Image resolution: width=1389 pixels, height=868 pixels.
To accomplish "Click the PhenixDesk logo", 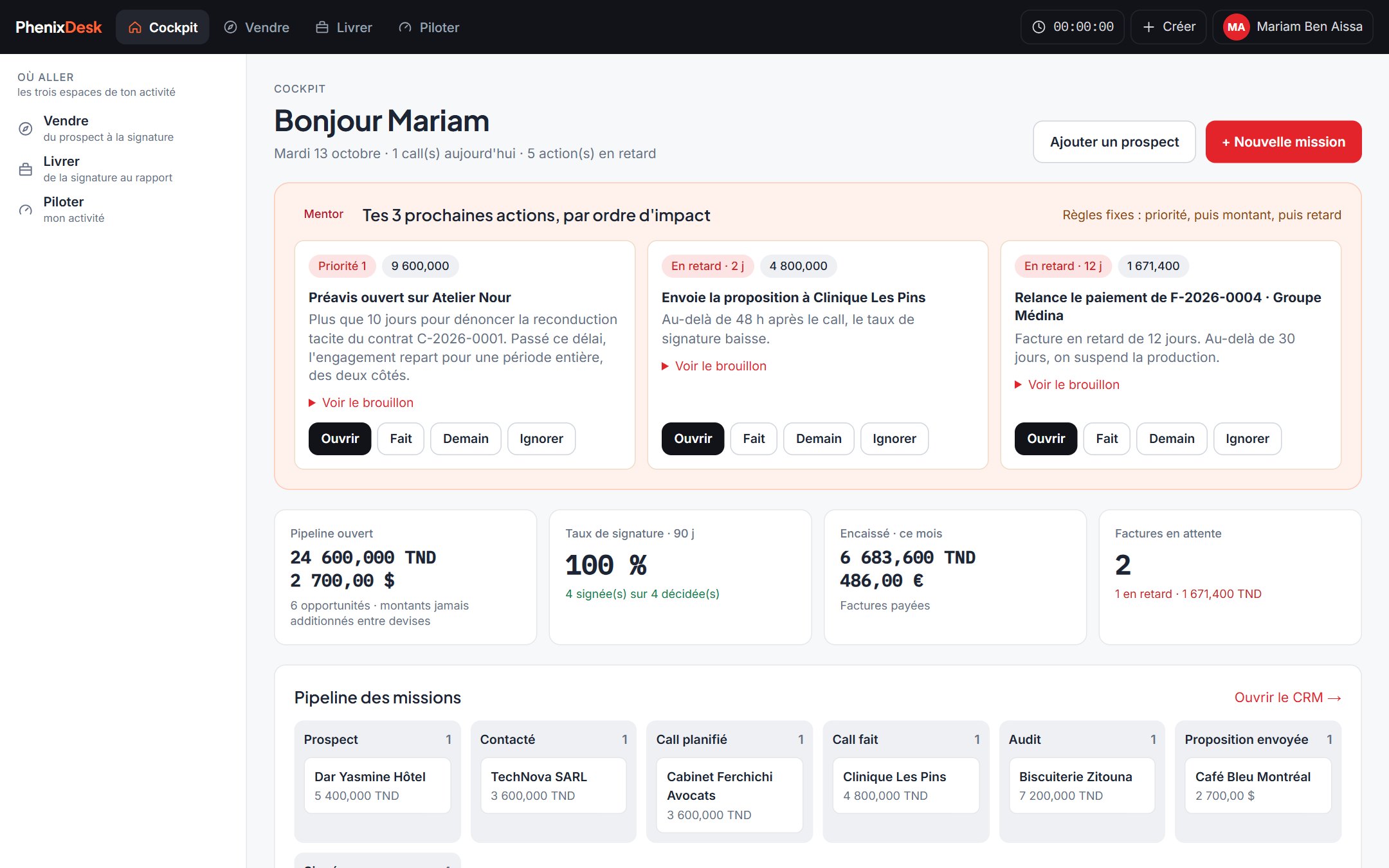I will (x=59, y=27).
